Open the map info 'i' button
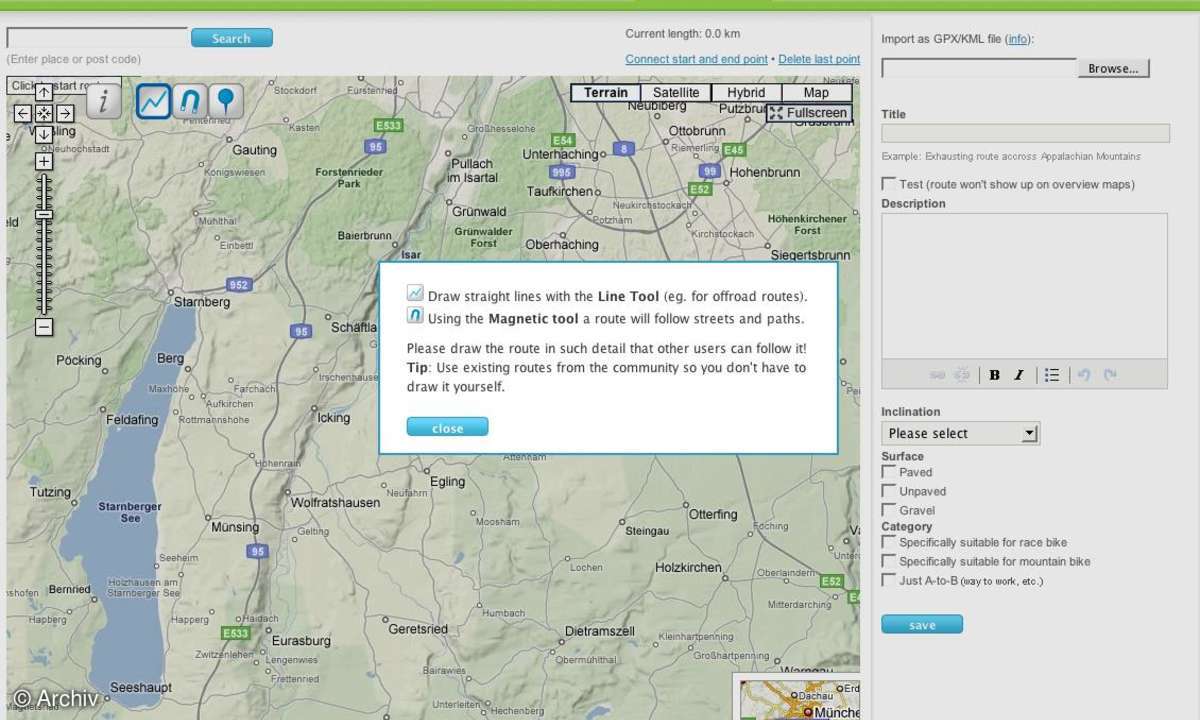Screen dimensions: 1200x720 pos(104,101)
